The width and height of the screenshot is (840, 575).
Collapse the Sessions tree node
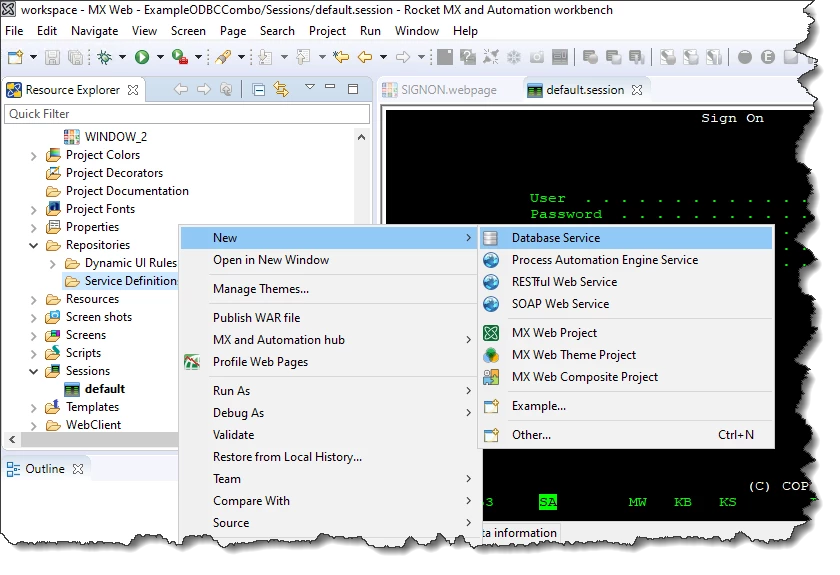(x=34, y=371)
